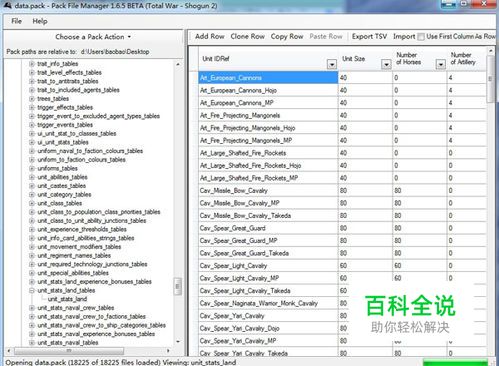This screenshot has height=366, width=499.
Task: Select the unit_stats_land tree entry
Action: (x=67, y=299)
